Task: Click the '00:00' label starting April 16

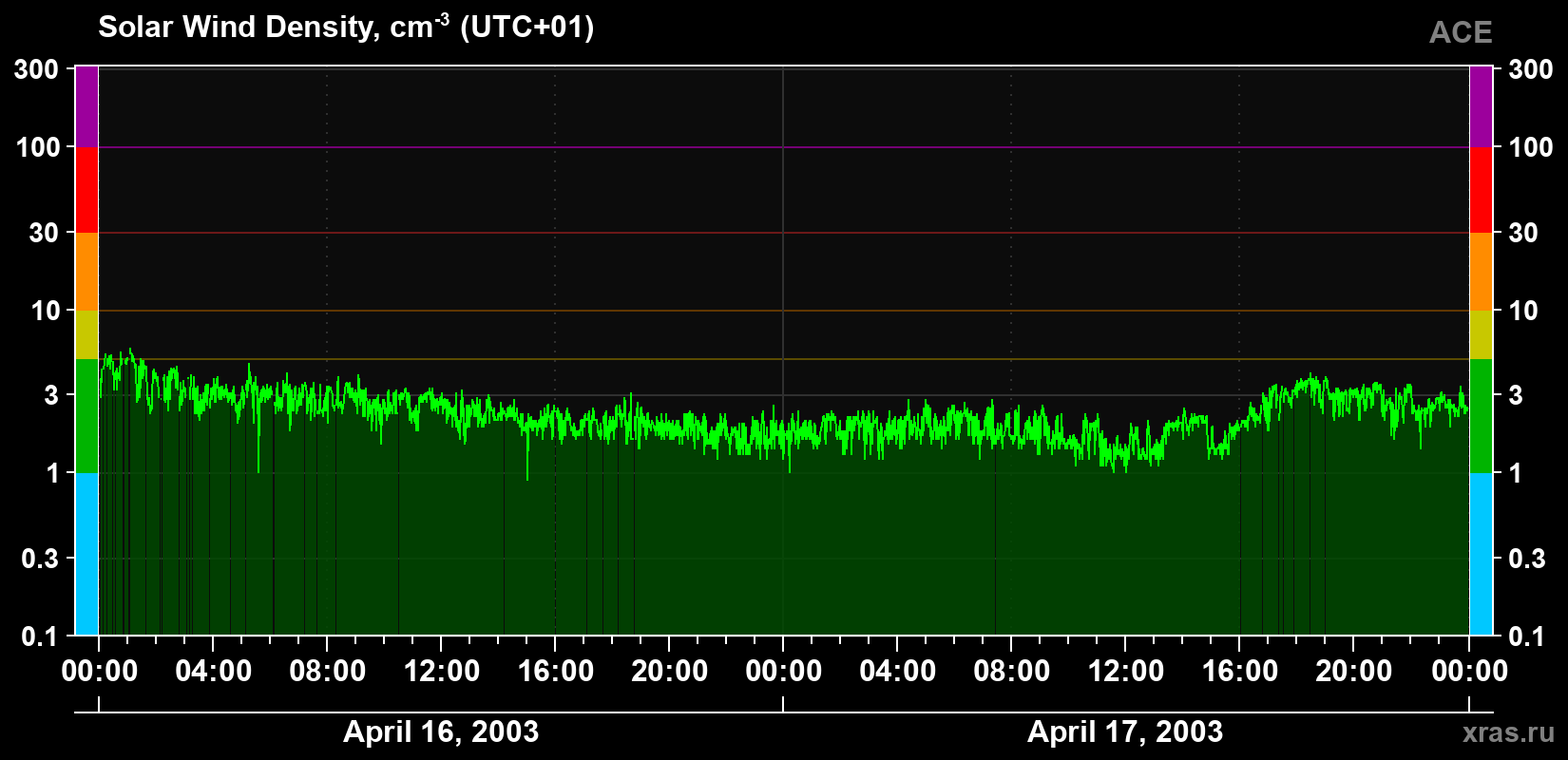Action: (99, 672)
